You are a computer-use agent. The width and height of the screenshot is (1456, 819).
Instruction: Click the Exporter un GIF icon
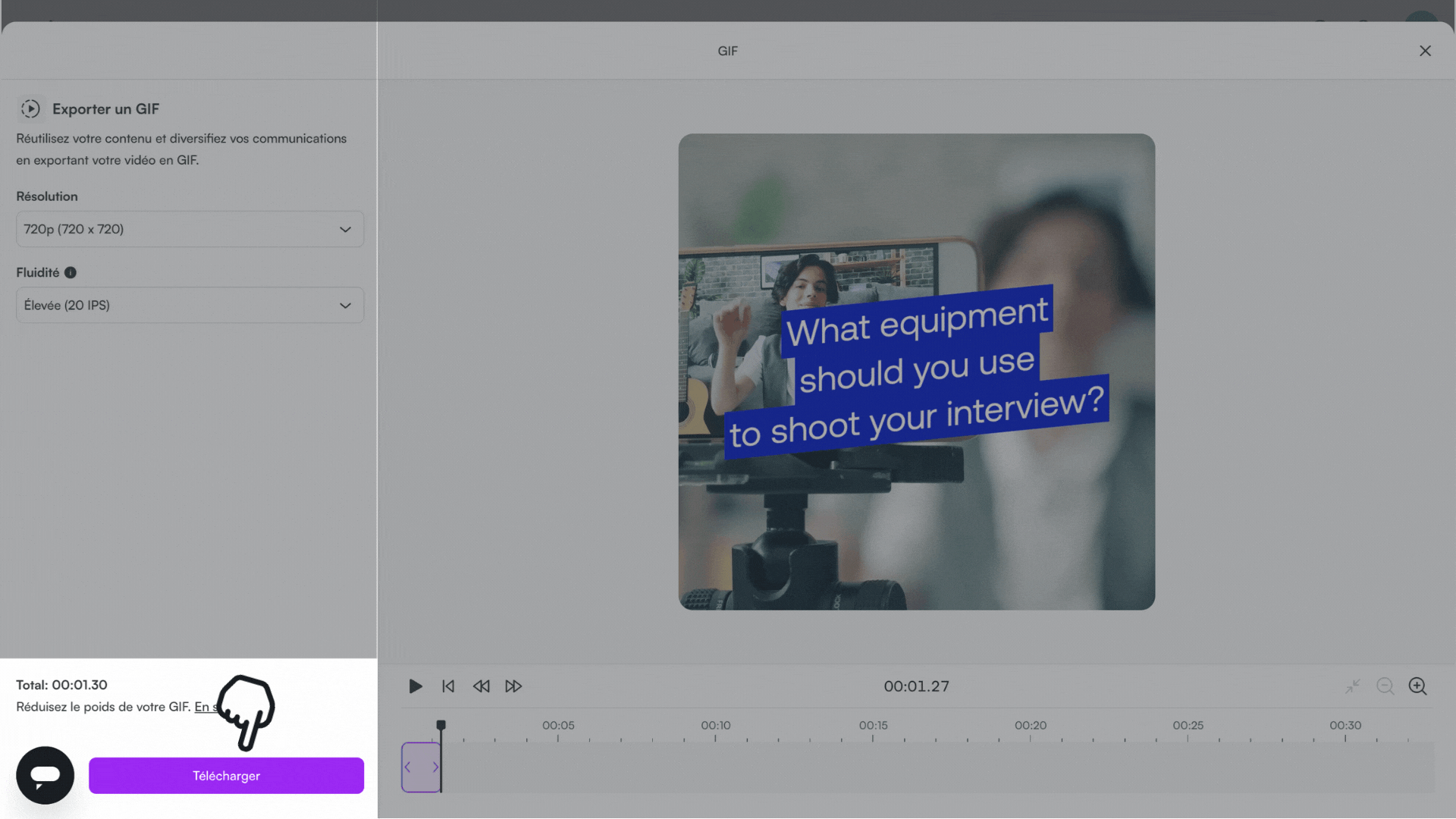point(30,109)
